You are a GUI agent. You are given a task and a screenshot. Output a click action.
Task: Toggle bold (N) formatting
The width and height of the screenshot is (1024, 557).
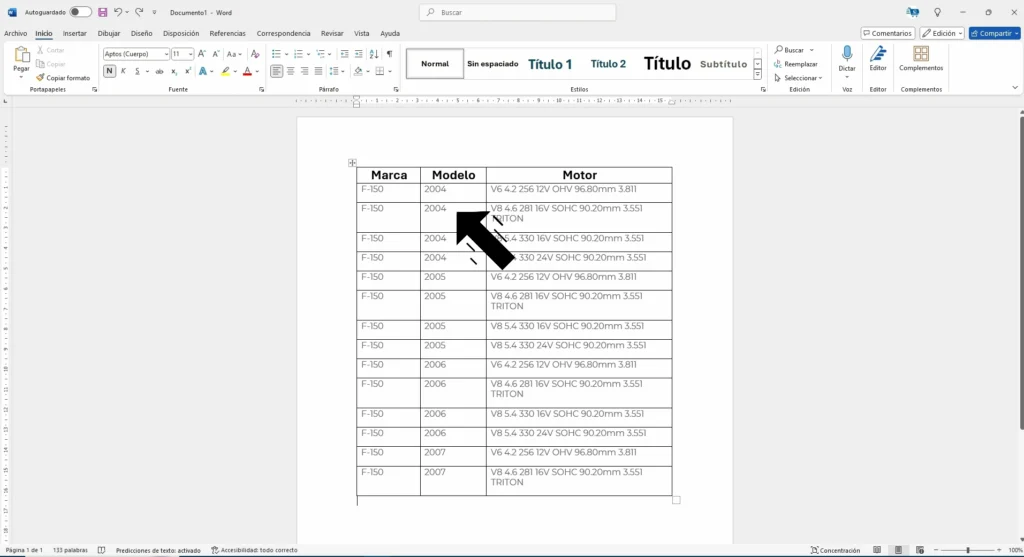click(x=109, y=71)
